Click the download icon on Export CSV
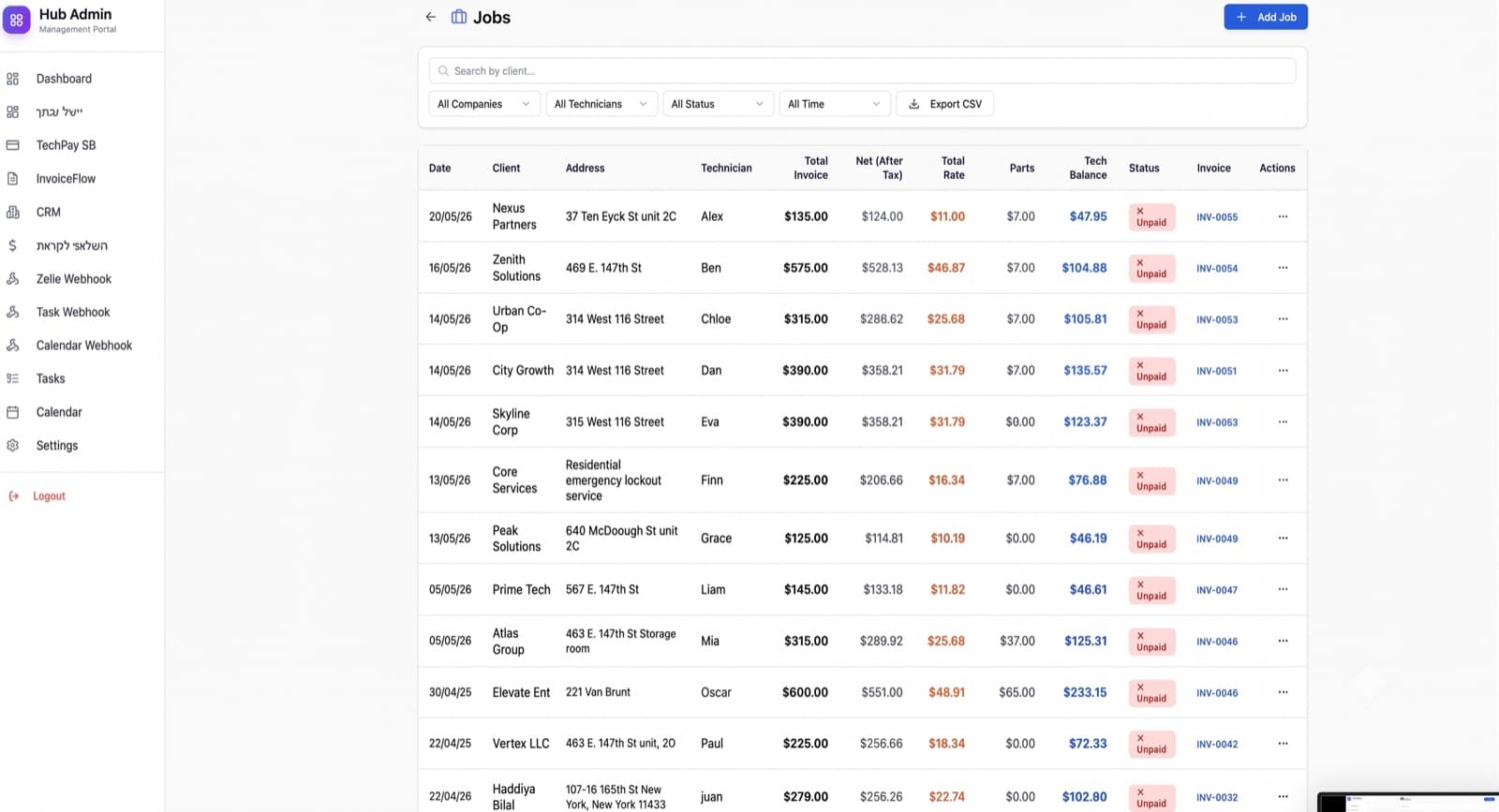The image size is (1499, 812). pyautogui.click(x=913, y=104)
